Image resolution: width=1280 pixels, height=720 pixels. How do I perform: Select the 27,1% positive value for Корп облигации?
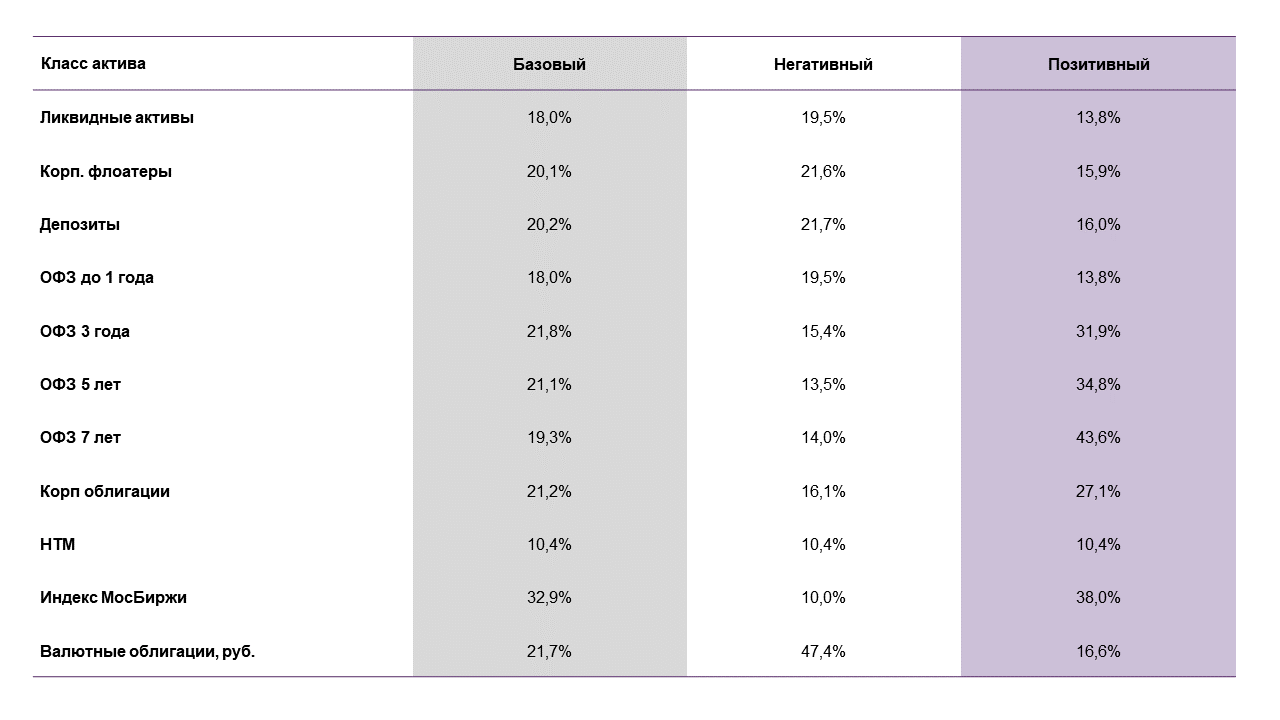click(x=1098, y=491)
